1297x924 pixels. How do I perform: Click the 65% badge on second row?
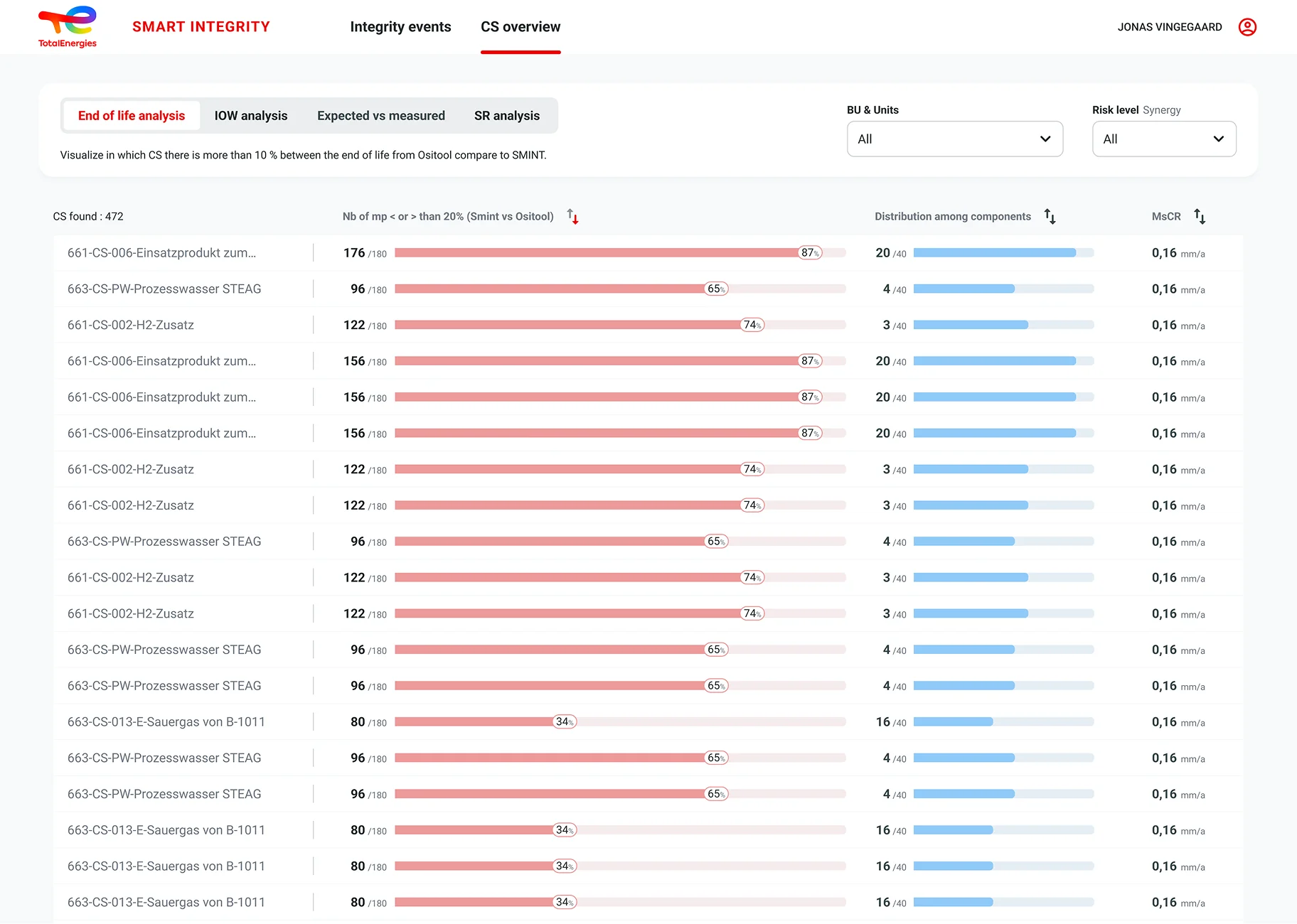pyautogui.click(x=716, y=289)
